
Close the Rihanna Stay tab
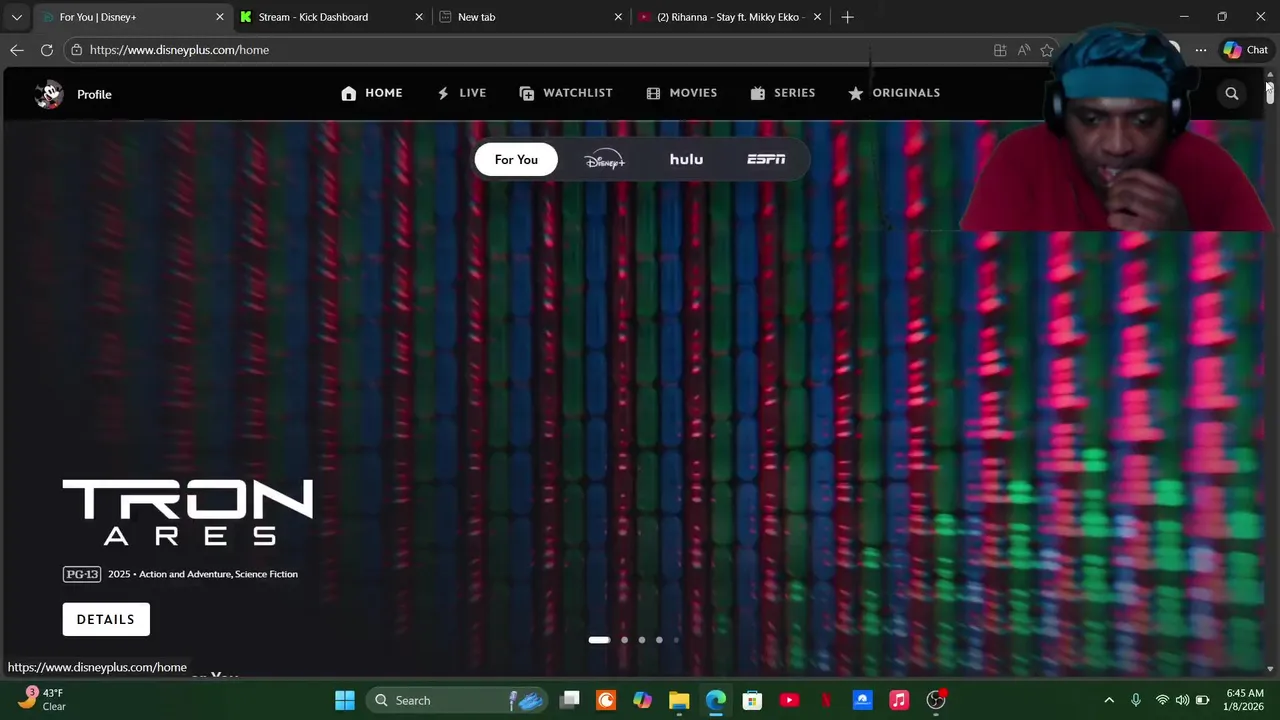coord(818,17)
